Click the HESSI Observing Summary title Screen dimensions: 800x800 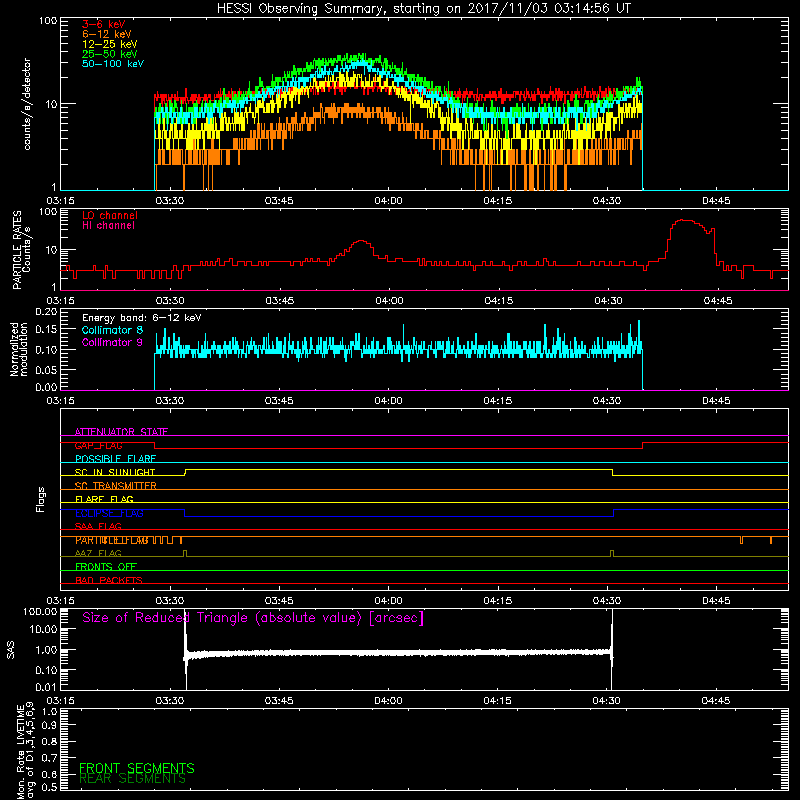[x=424, y=9]
